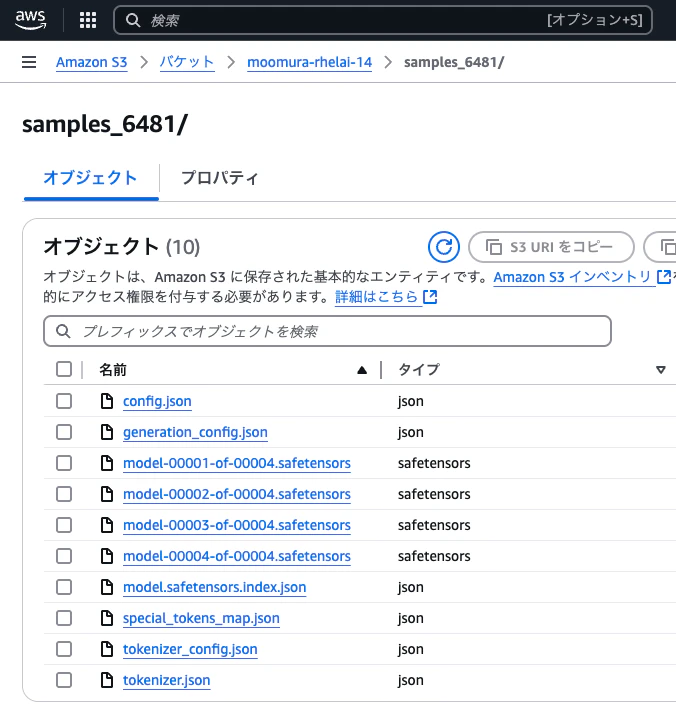Select the model-00003-of-00004.safetensors checkbox
This screenshot has width=676, height=707.
[x=64, y=525]
